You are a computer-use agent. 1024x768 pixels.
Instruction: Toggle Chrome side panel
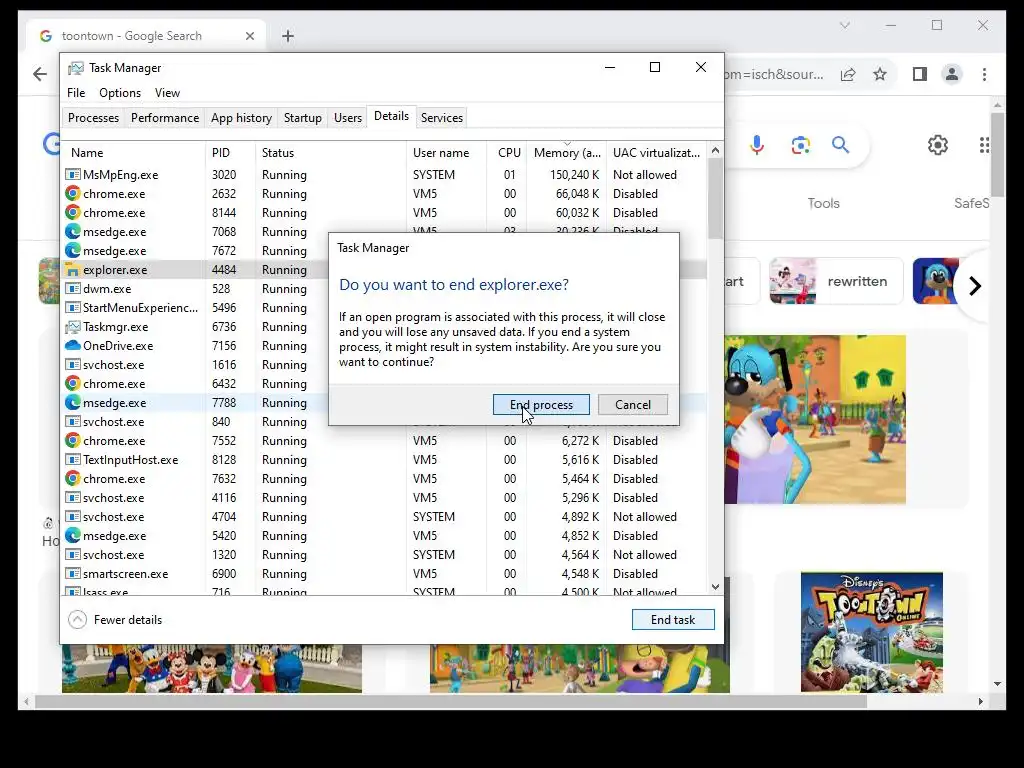[920, 74]
